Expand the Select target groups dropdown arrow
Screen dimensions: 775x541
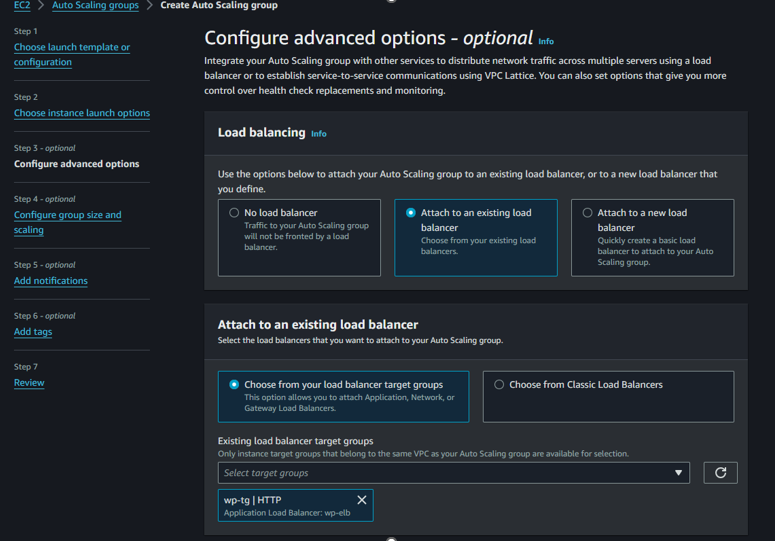[678, 473]
